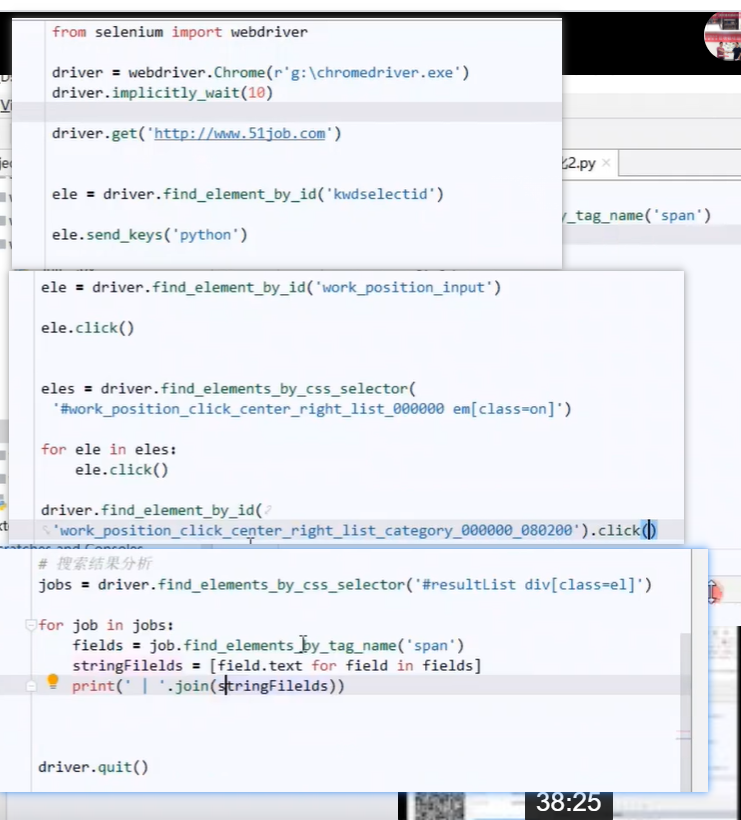Click the yellow lightbulb intention icon

[x=52, y=682]
